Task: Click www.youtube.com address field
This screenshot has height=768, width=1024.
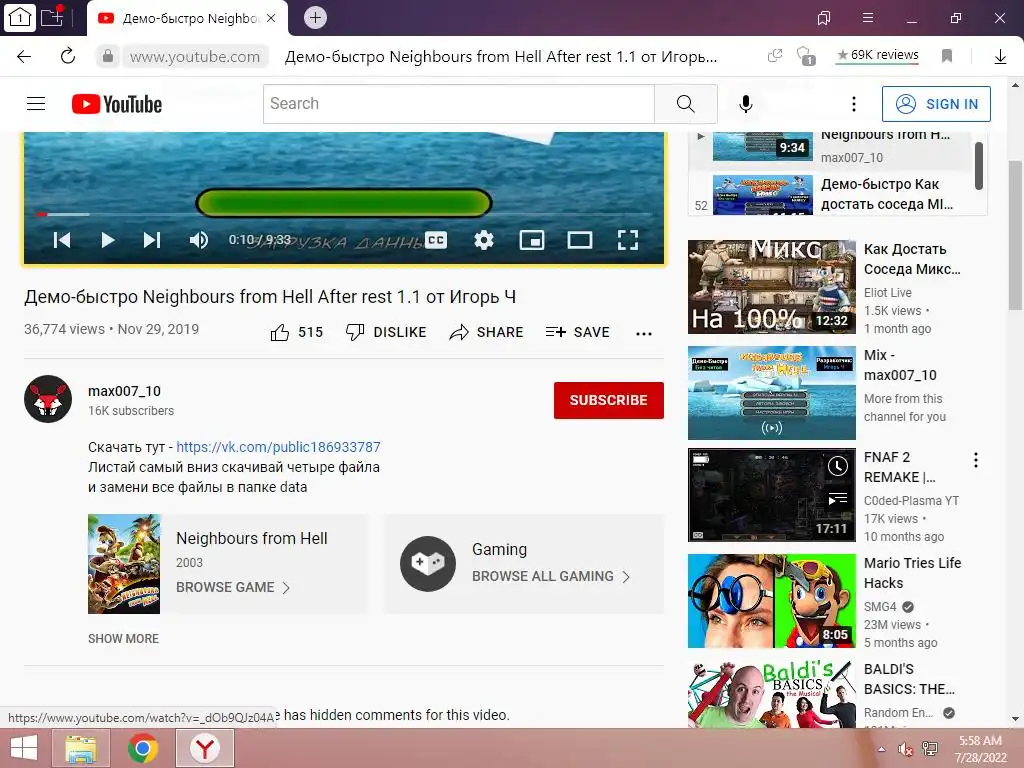Action: [195, 57]
